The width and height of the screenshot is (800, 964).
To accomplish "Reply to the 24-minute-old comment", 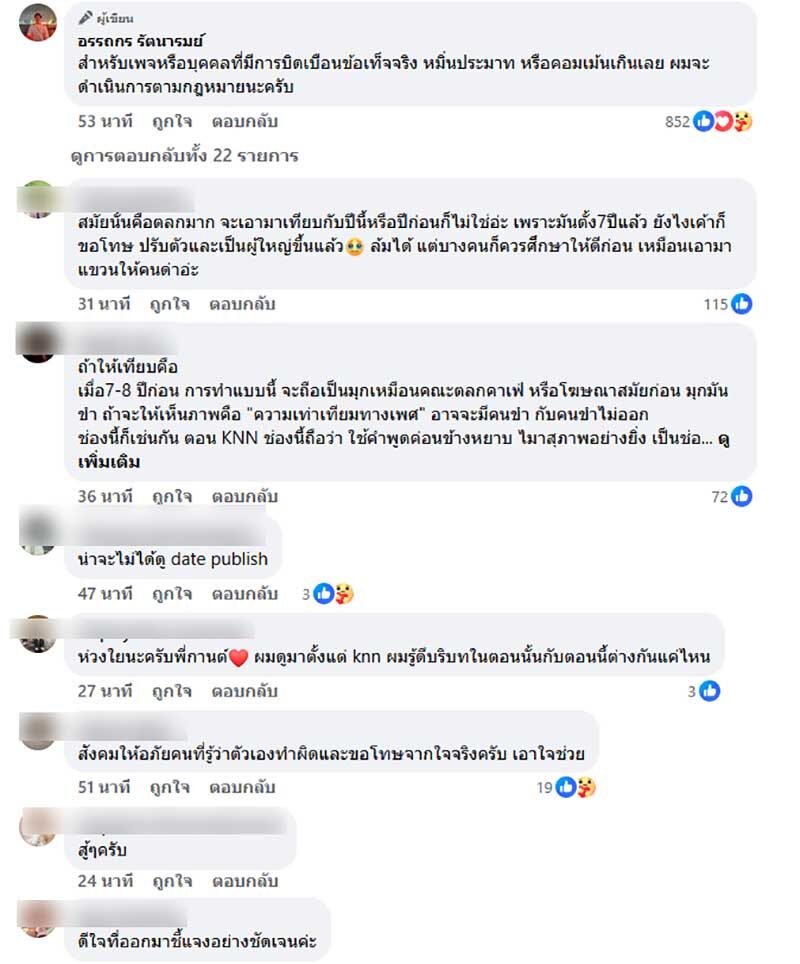I will [245, 881].
